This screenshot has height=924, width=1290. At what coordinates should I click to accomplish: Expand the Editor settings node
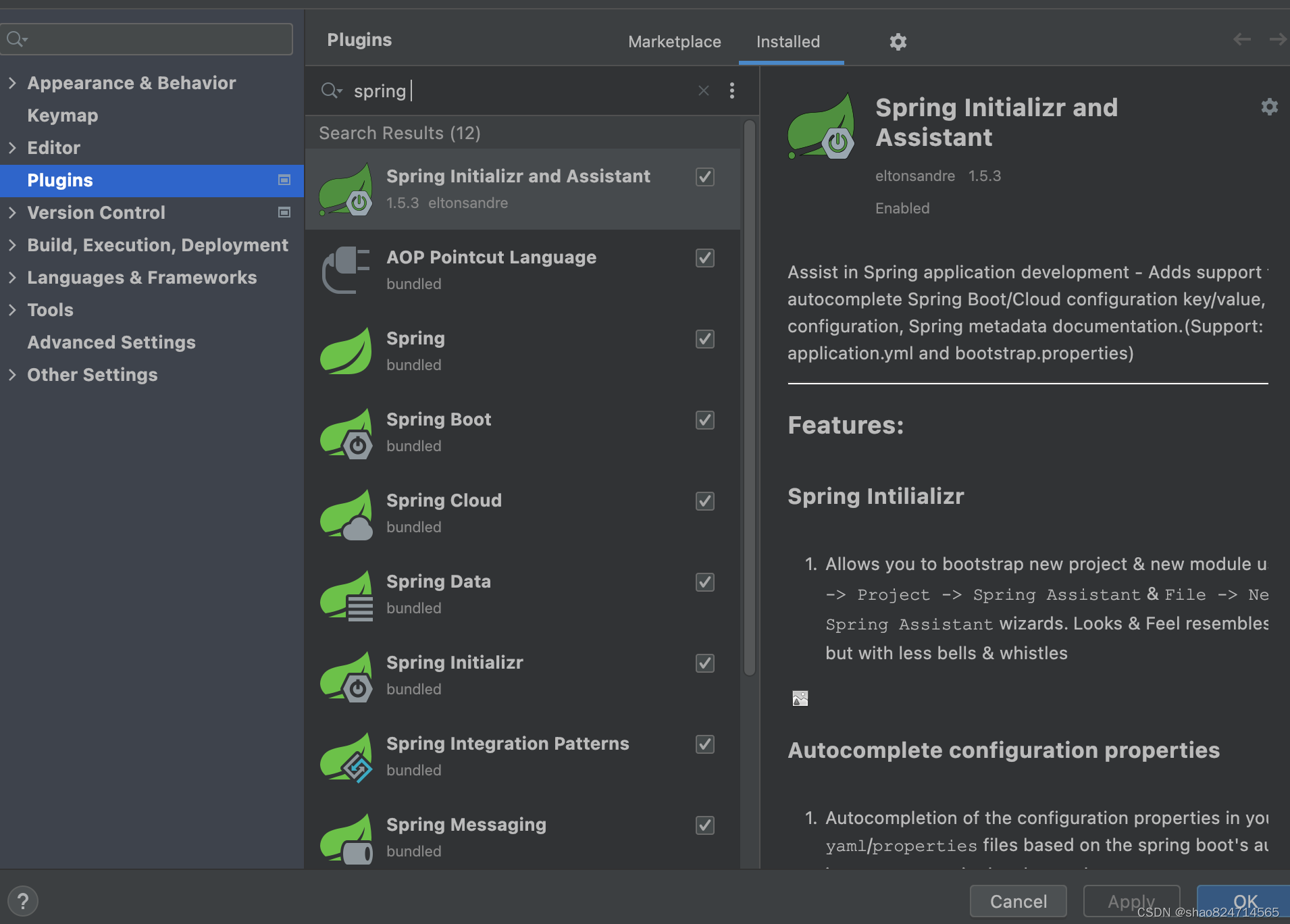pos(12,147)
